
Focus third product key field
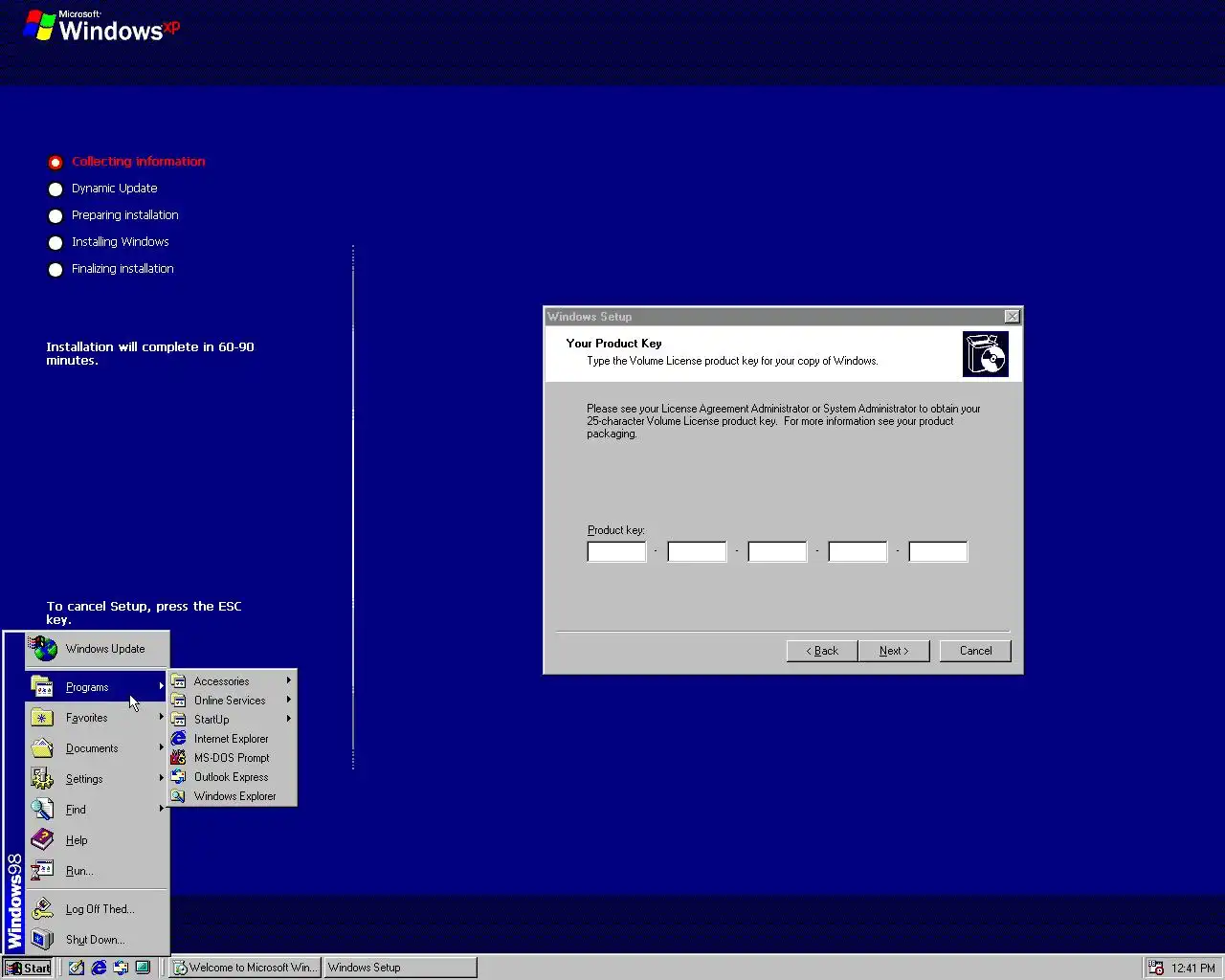[777, 551]
